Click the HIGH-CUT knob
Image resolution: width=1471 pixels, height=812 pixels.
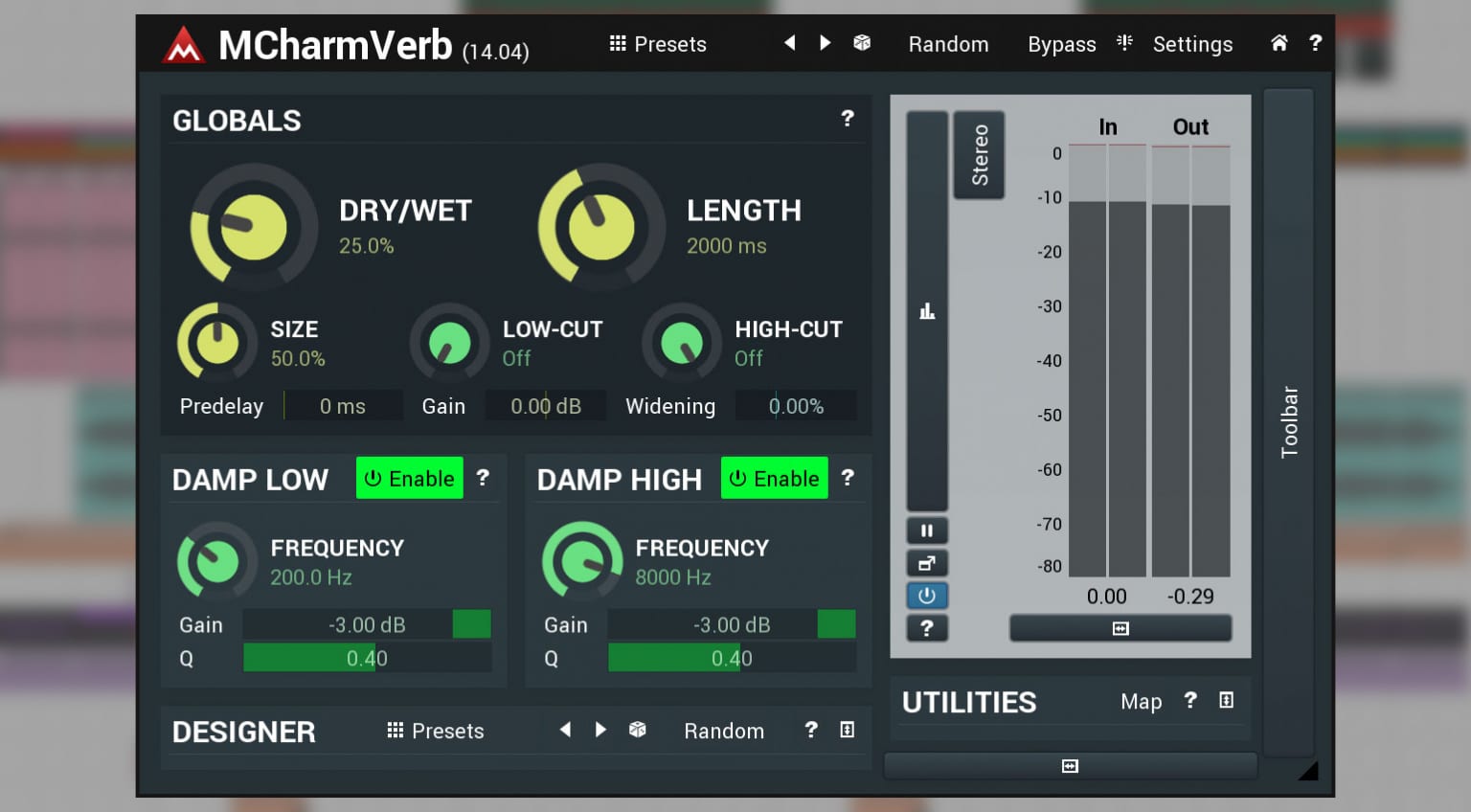pos(681,342)
